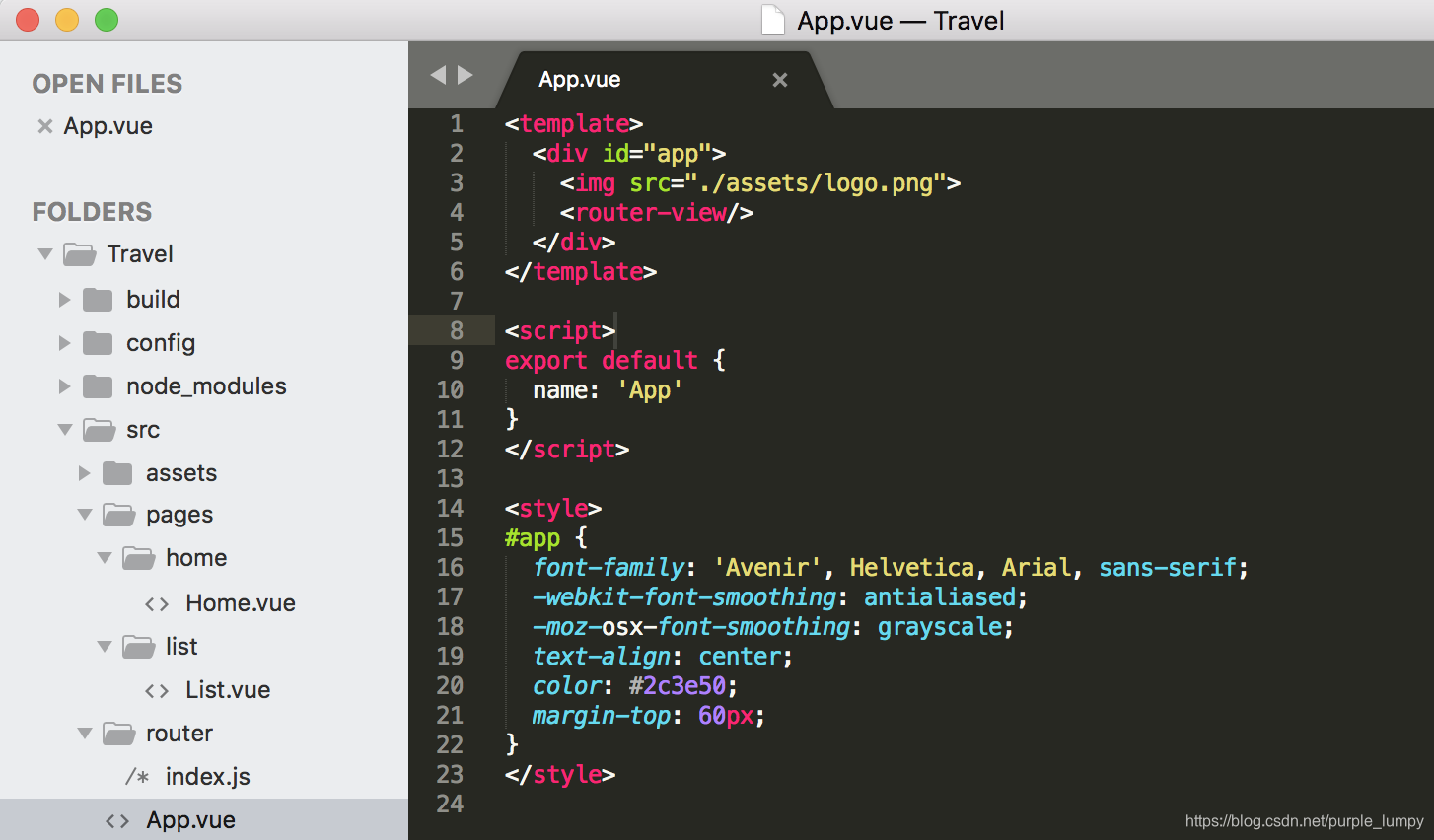Place cursor on opening template tag
This screenshot has width=1434, height=840.
click(x=574, y=124)
